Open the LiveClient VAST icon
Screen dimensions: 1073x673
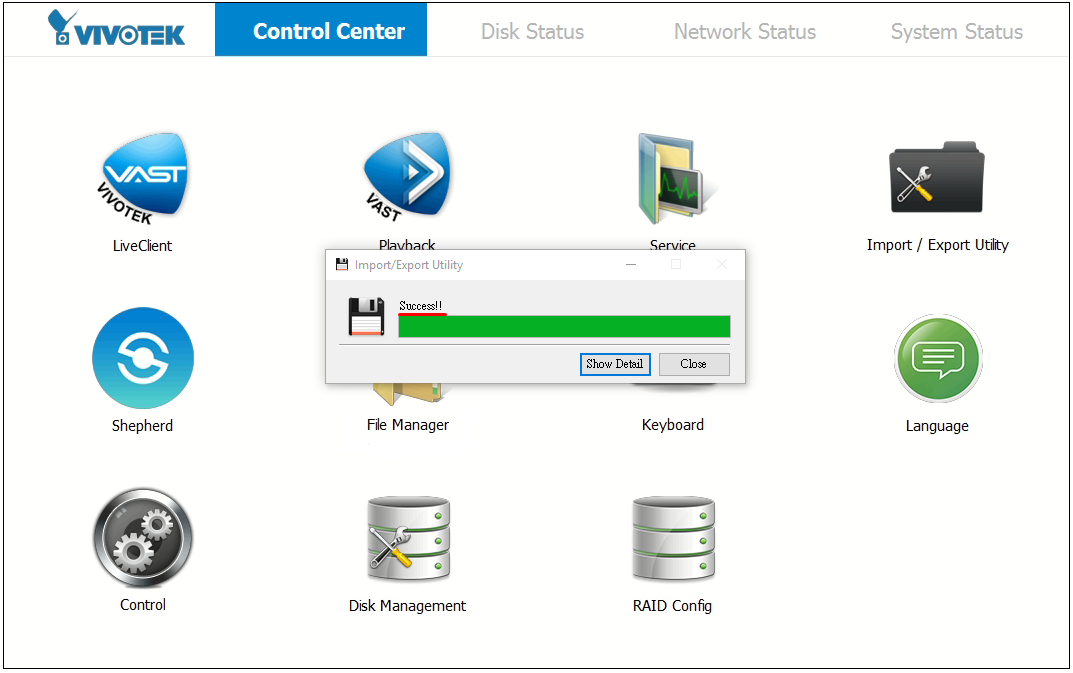click(142, 179)
